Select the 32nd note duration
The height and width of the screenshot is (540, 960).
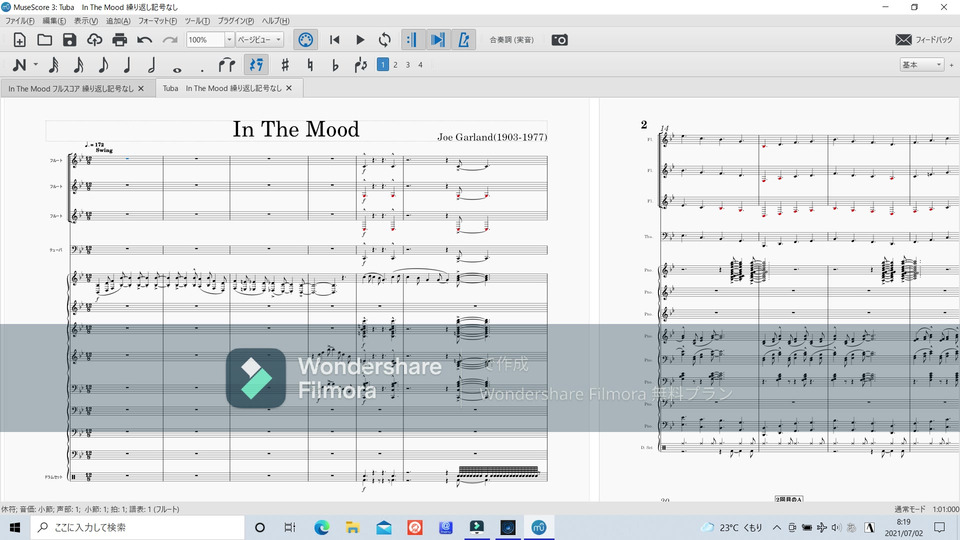pos(53,64)
